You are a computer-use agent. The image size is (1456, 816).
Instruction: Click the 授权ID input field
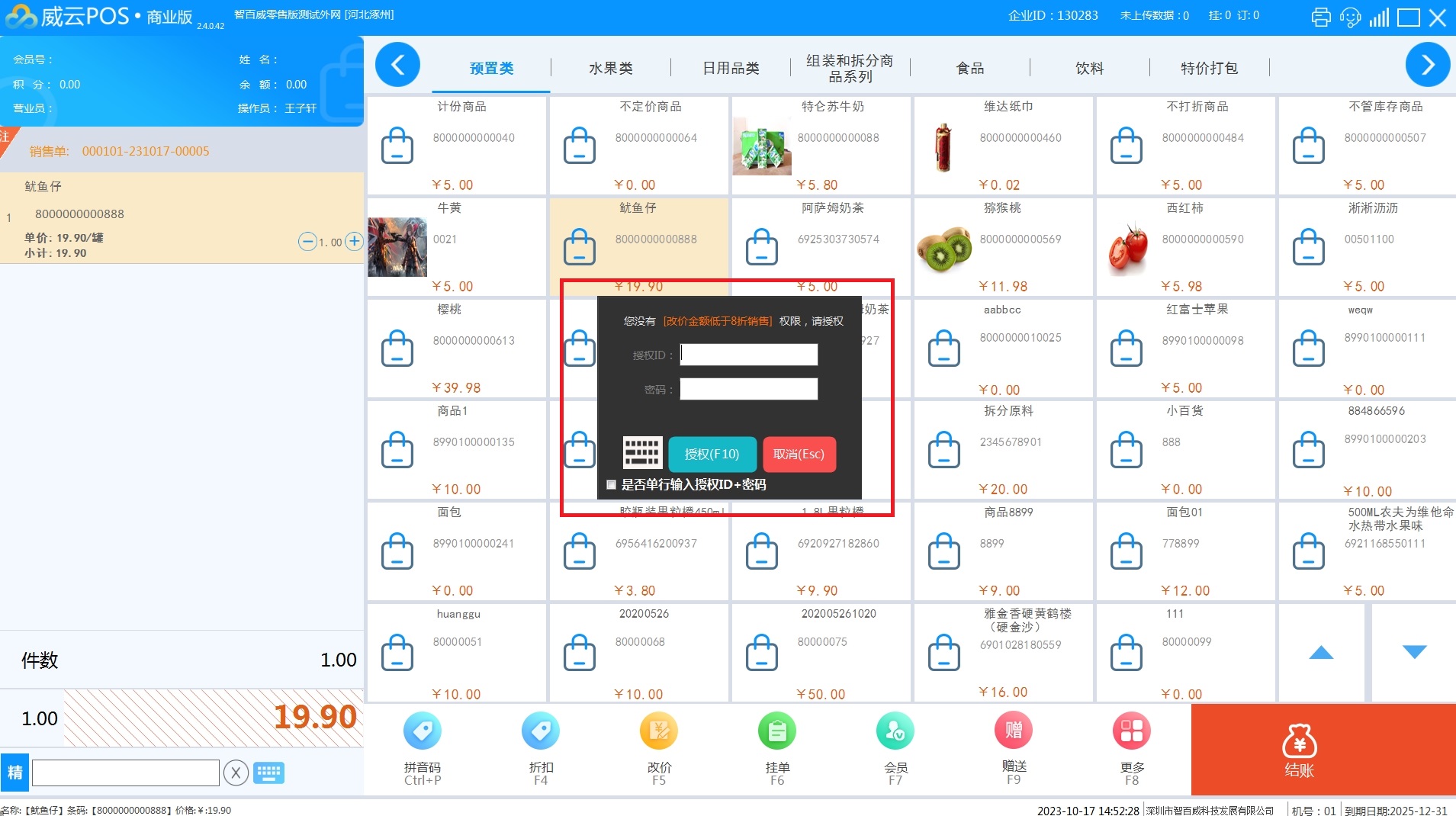748,355
